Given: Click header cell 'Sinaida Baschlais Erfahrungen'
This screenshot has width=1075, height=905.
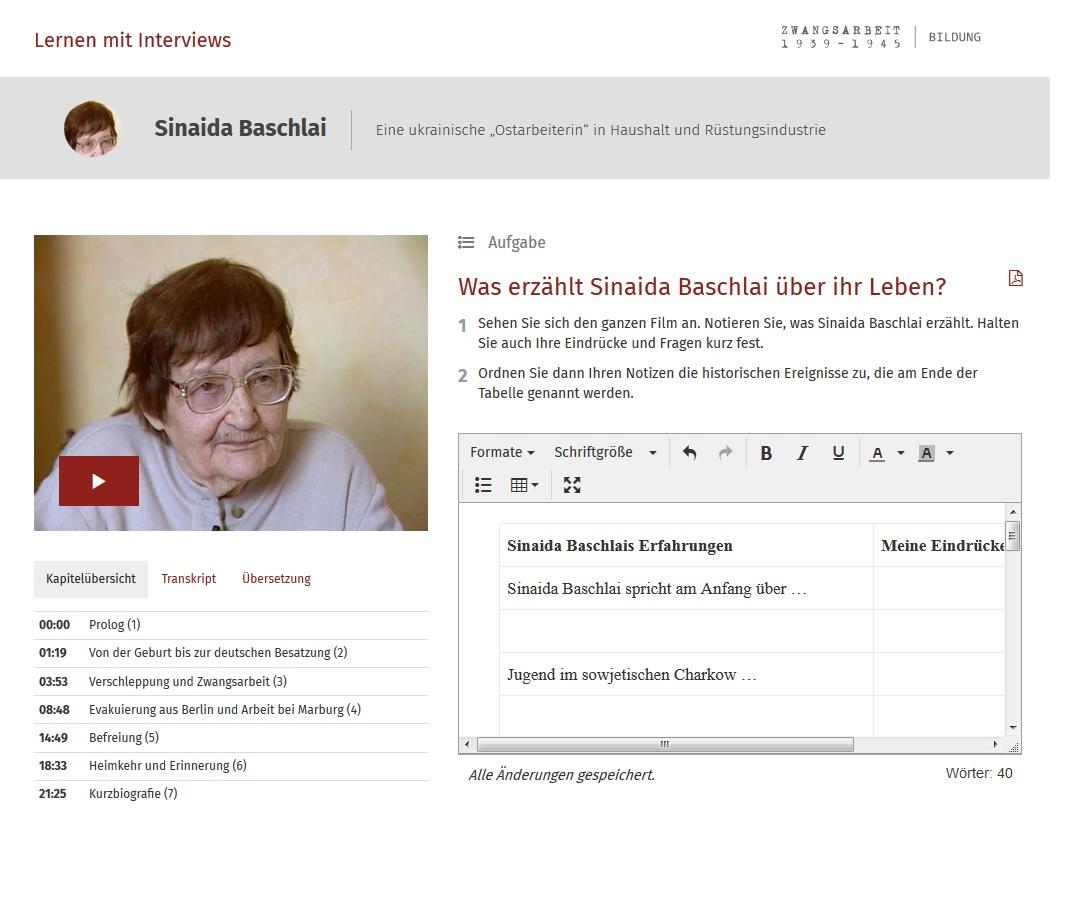Looking at the screenshot, I should coord(686,546).
